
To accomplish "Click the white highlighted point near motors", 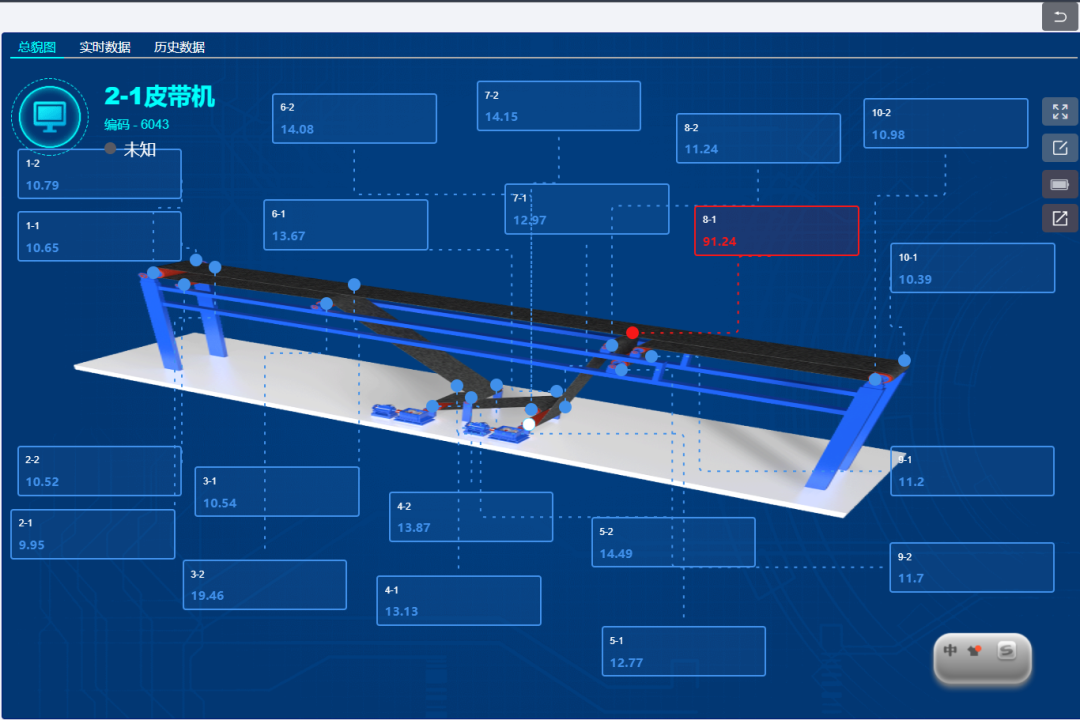I will click(x=528, y=424).
